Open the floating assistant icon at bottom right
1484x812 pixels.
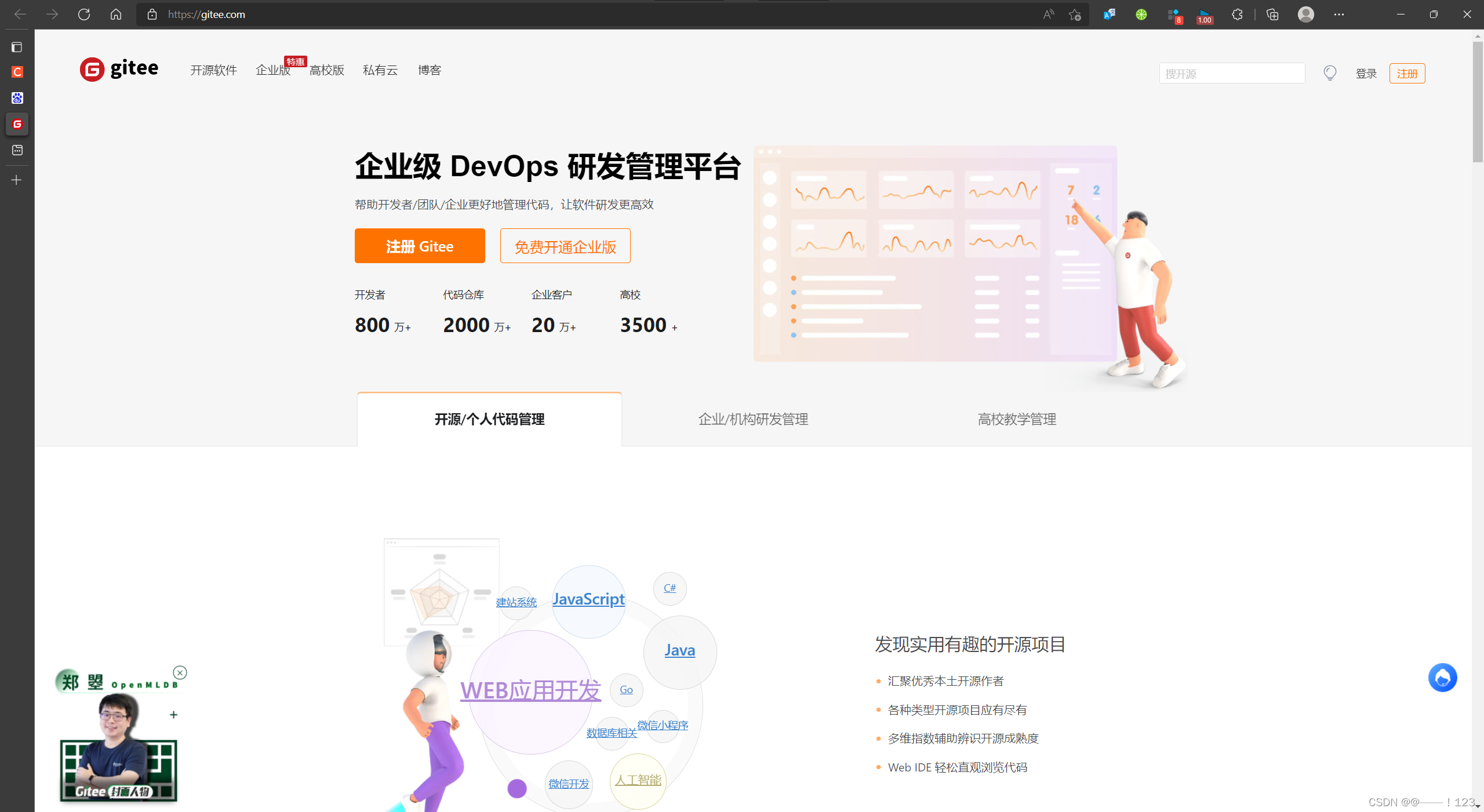click(1443, 677)
